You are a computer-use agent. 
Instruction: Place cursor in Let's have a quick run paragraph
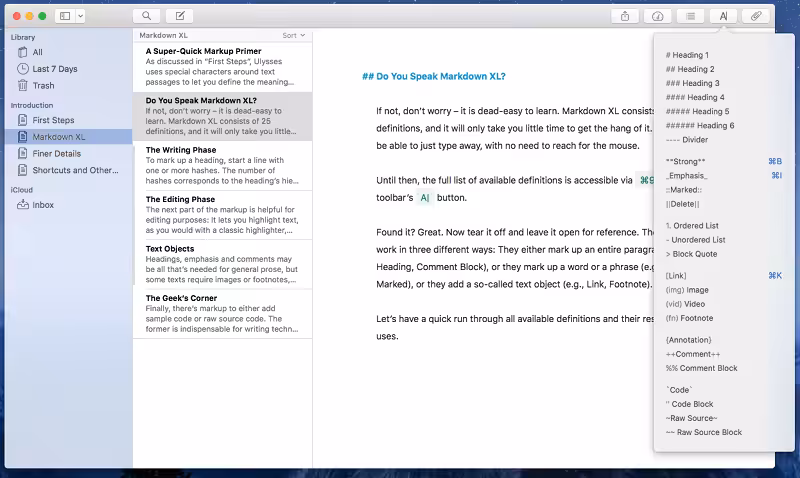click(x=515, y=328)
